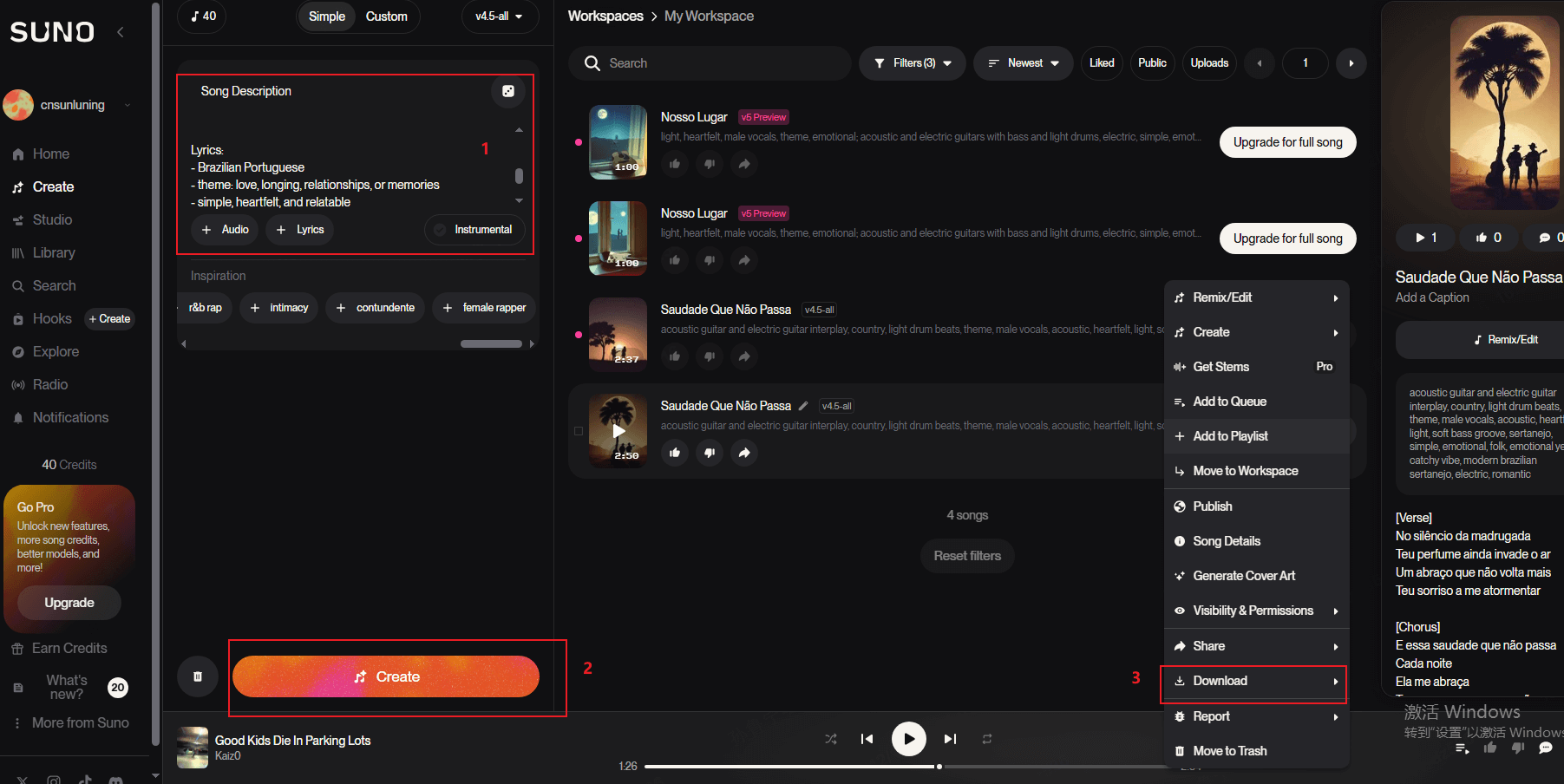
Task: Enable the Liked filter
Action: (x=1101, y=62)
